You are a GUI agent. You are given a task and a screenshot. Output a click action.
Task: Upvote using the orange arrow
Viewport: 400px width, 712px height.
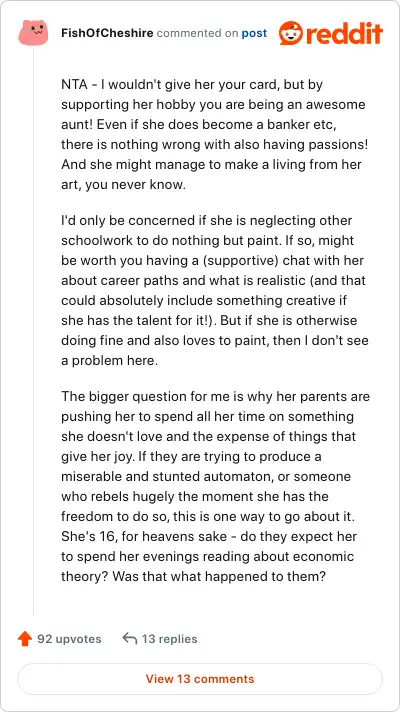click(x=25, y=639)
